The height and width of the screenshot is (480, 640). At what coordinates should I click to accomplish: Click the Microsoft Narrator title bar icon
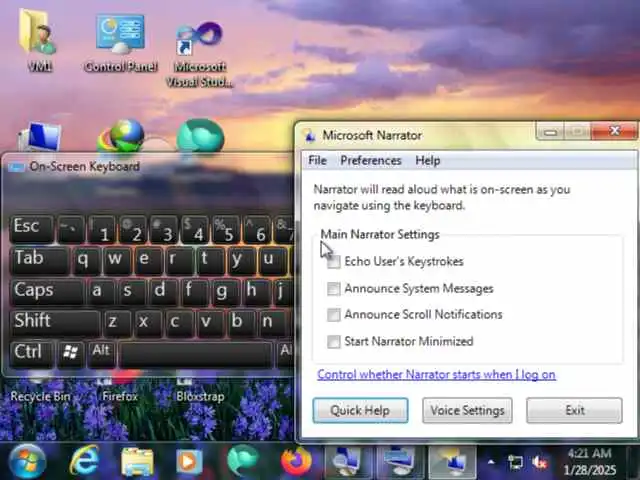[310, 136]
